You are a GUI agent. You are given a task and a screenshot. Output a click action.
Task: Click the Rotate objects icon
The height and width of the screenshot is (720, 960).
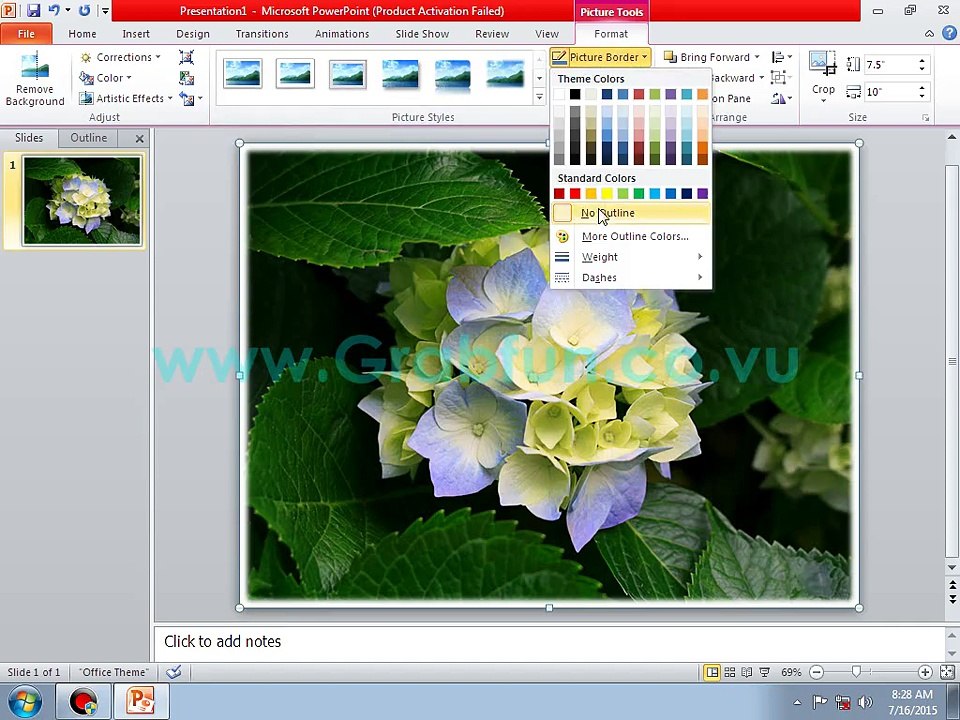coord(778,98)
